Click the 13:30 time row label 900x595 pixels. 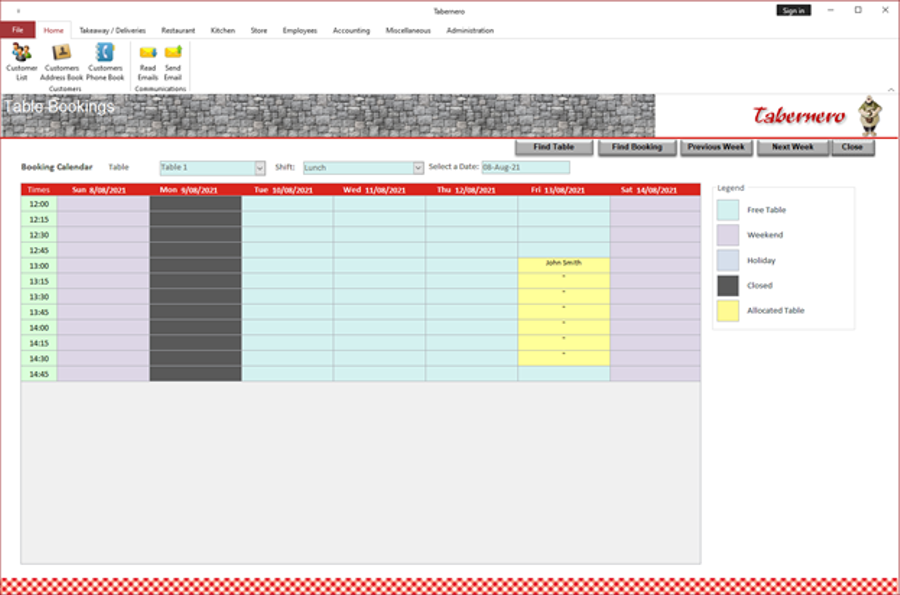39,297
